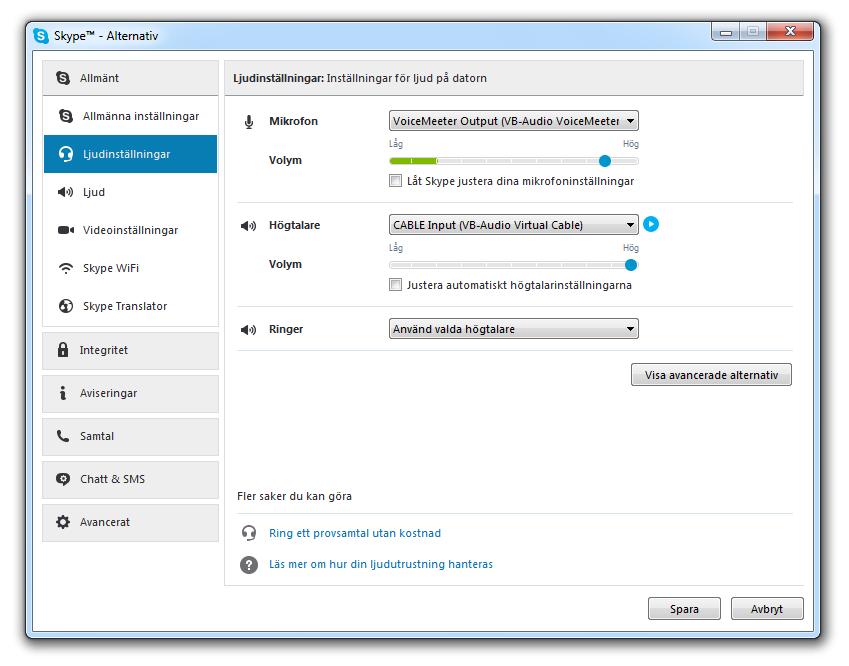This screenshot has height=666, width=849.
Task: Click the speaker icon next to Högtalare
Action: coord(249,226)
